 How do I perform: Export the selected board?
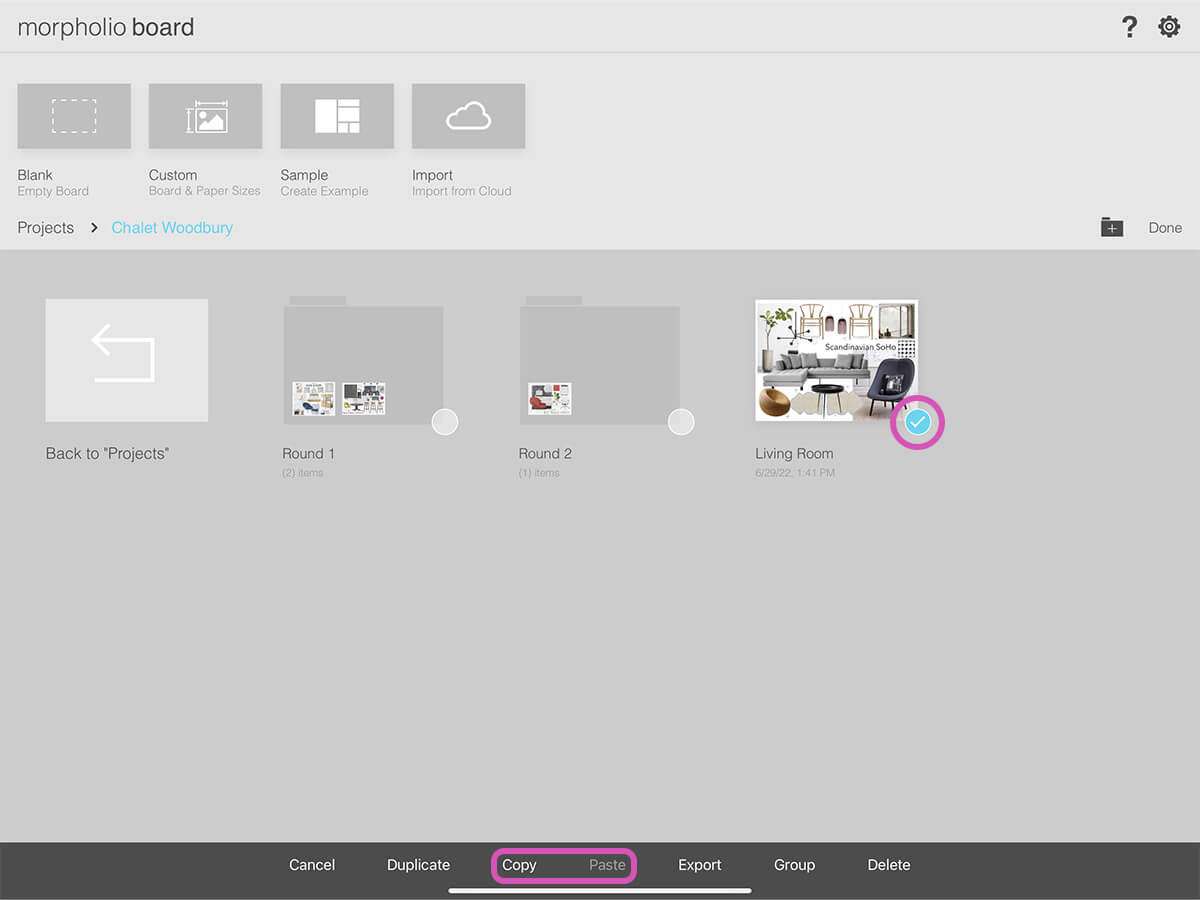point(699,865)
